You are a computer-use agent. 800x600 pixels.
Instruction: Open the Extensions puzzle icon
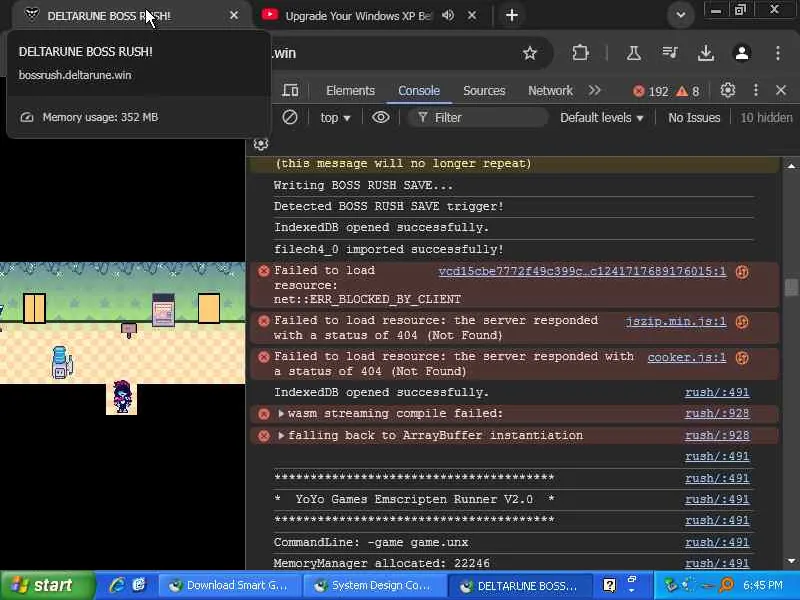click(580, 53)
